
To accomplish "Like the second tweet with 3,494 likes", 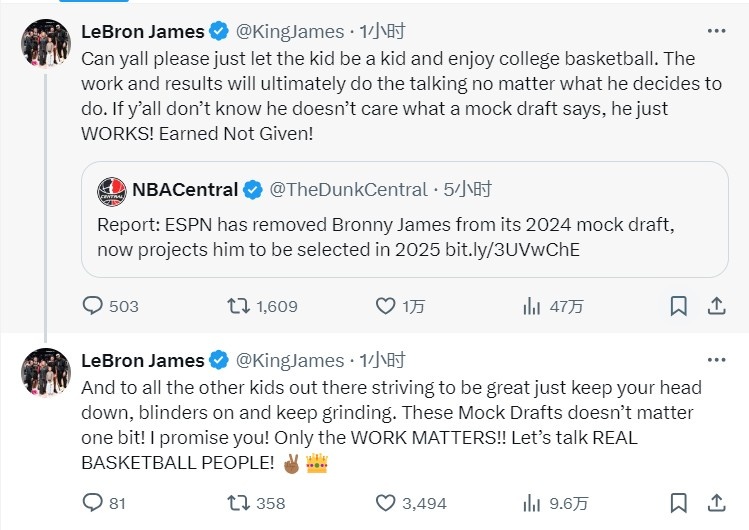I will tap(385, 503).
